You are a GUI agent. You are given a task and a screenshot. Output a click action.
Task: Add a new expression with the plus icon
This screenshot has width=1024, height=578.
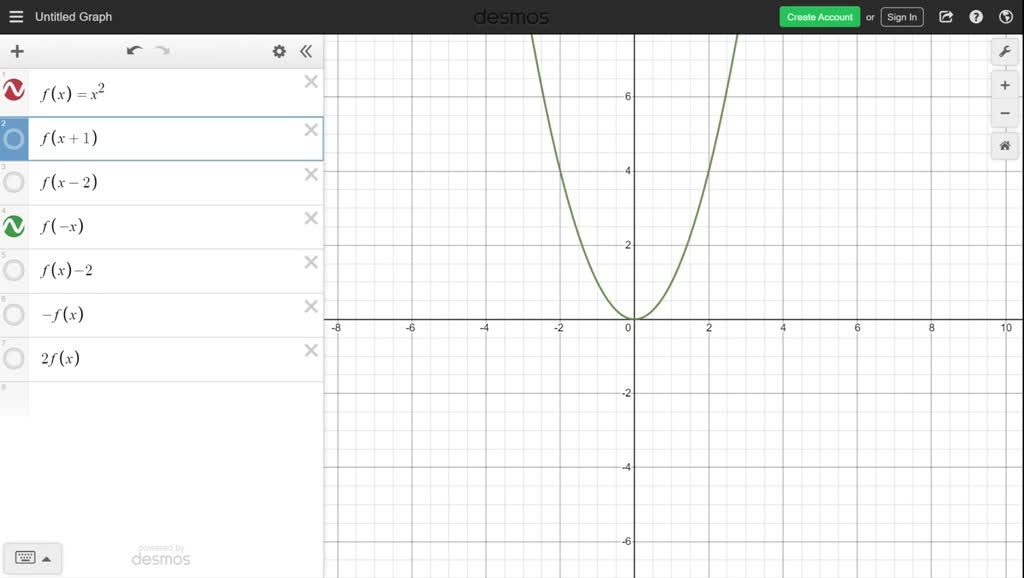click(x=16, y=51)
